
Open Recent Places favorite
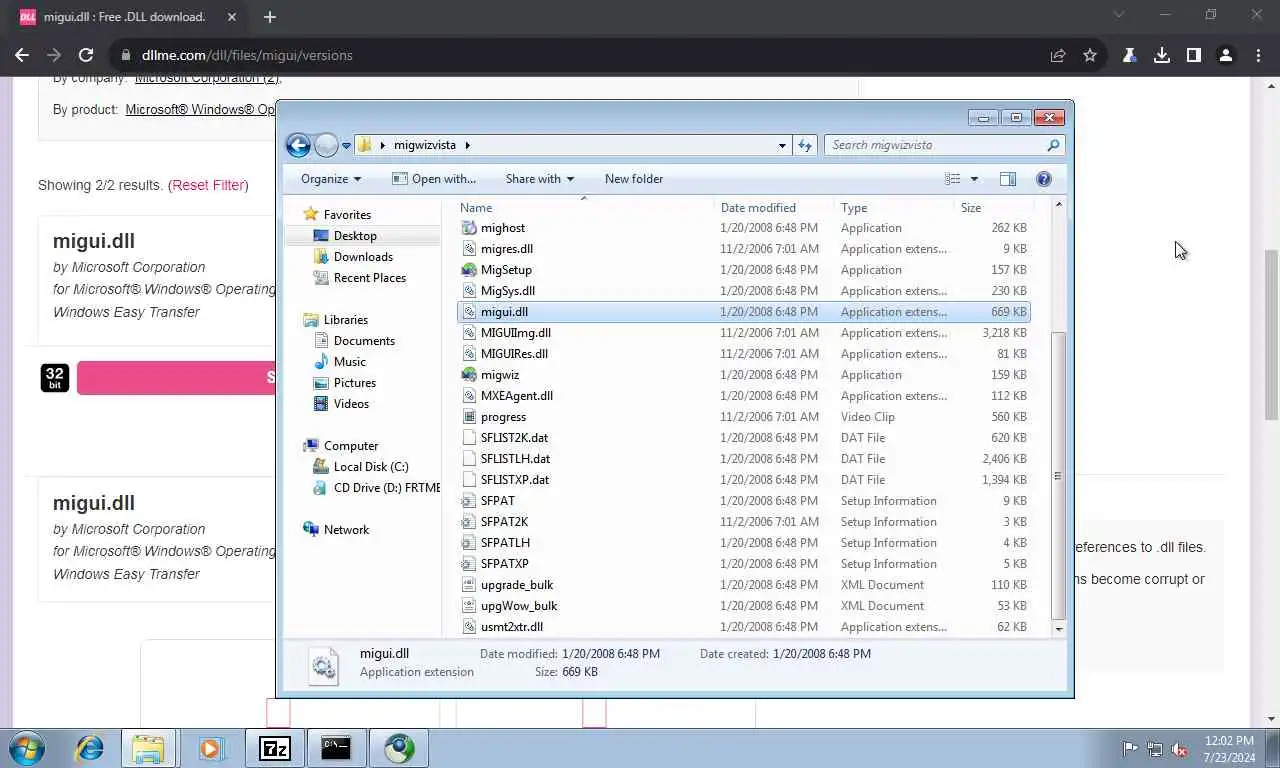pos(370,278)
